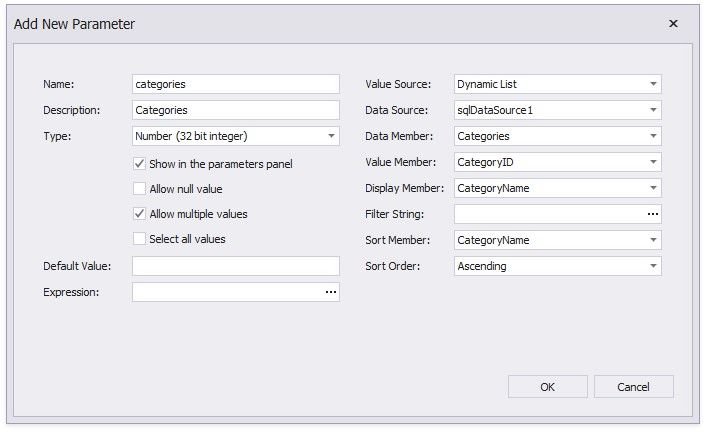Close the Add New Parameter dialog
This screenshot has height=432, width=706.
coord(672,23)
